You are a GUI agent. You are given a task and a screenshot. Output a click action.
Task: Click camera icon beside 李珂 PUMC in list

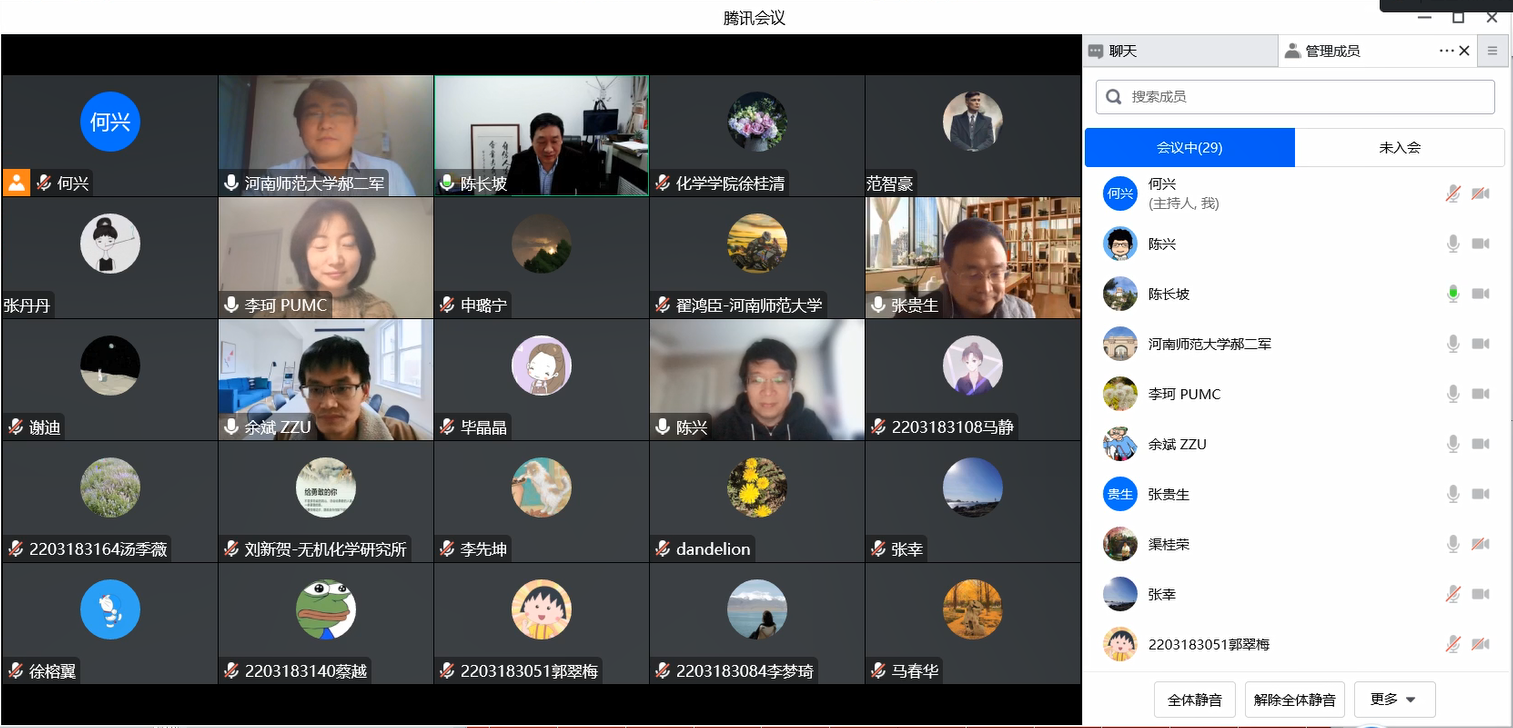point(1480,394)
